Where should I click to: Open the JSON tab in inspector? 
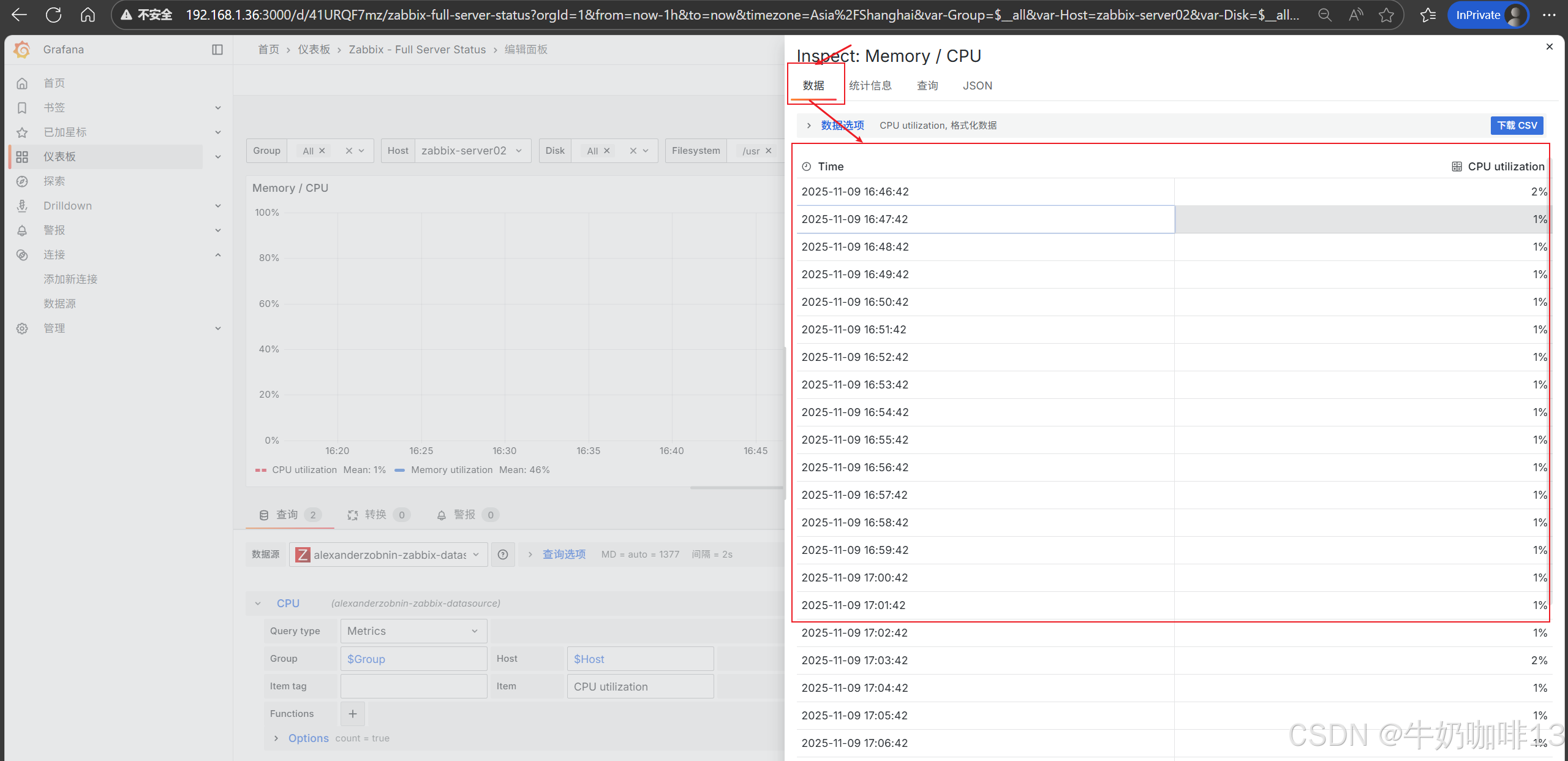[977, 86]
